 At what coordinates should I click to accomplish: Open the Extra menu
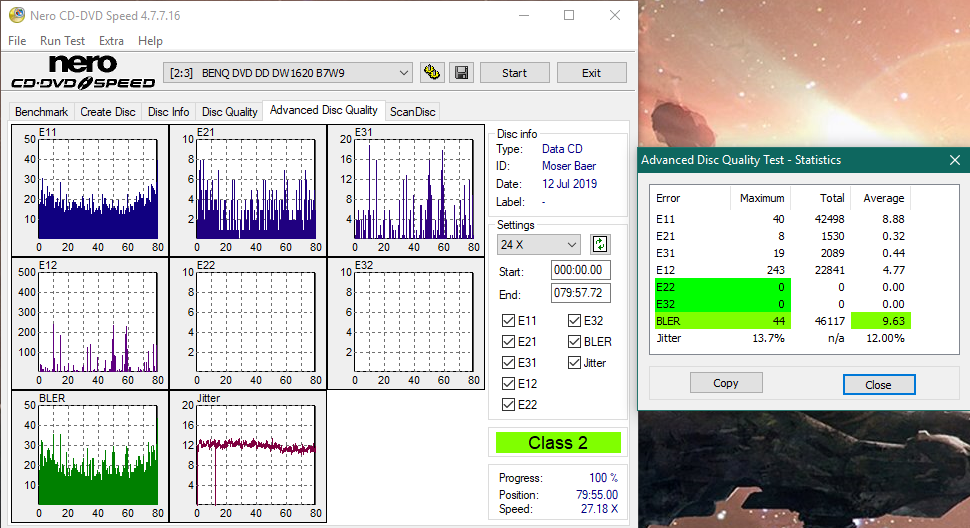pos(111,41)
